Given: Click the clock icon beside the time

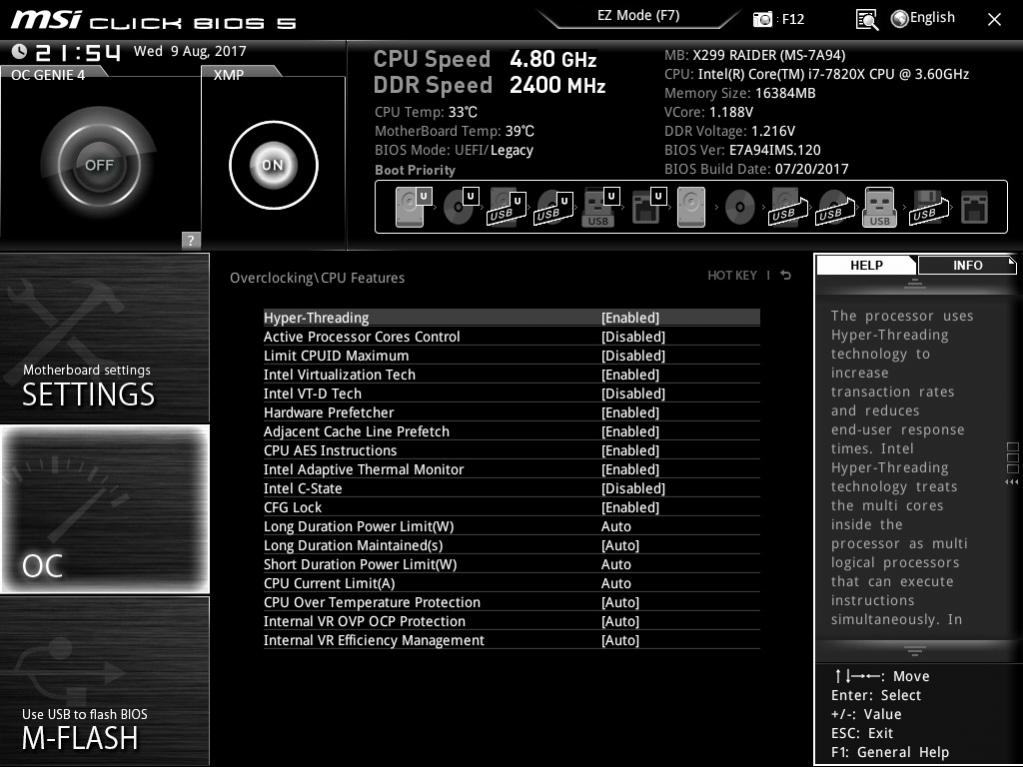Looking at the screenshot, I should (20, 51).
